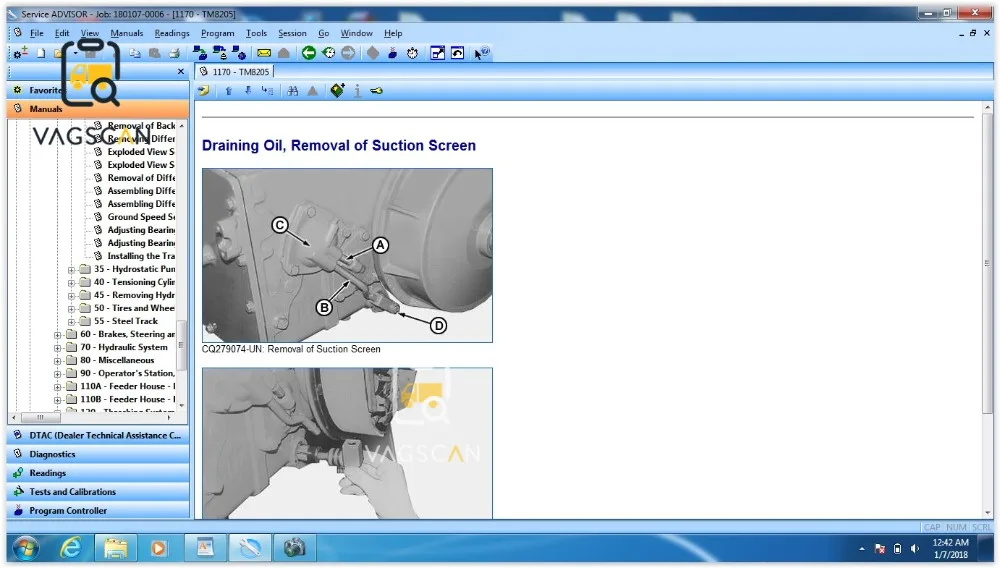This screenshot has width=1000, height=568.
Task: Expand the '45 - Removing Hydr' folder
Action: (x=71, y=296)
